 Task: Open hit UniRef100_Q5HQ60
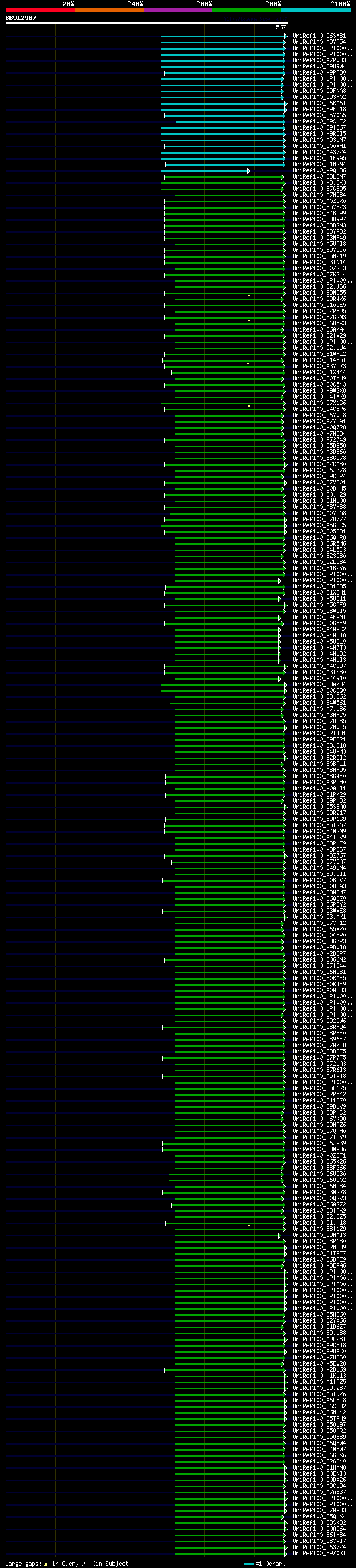319,1315
